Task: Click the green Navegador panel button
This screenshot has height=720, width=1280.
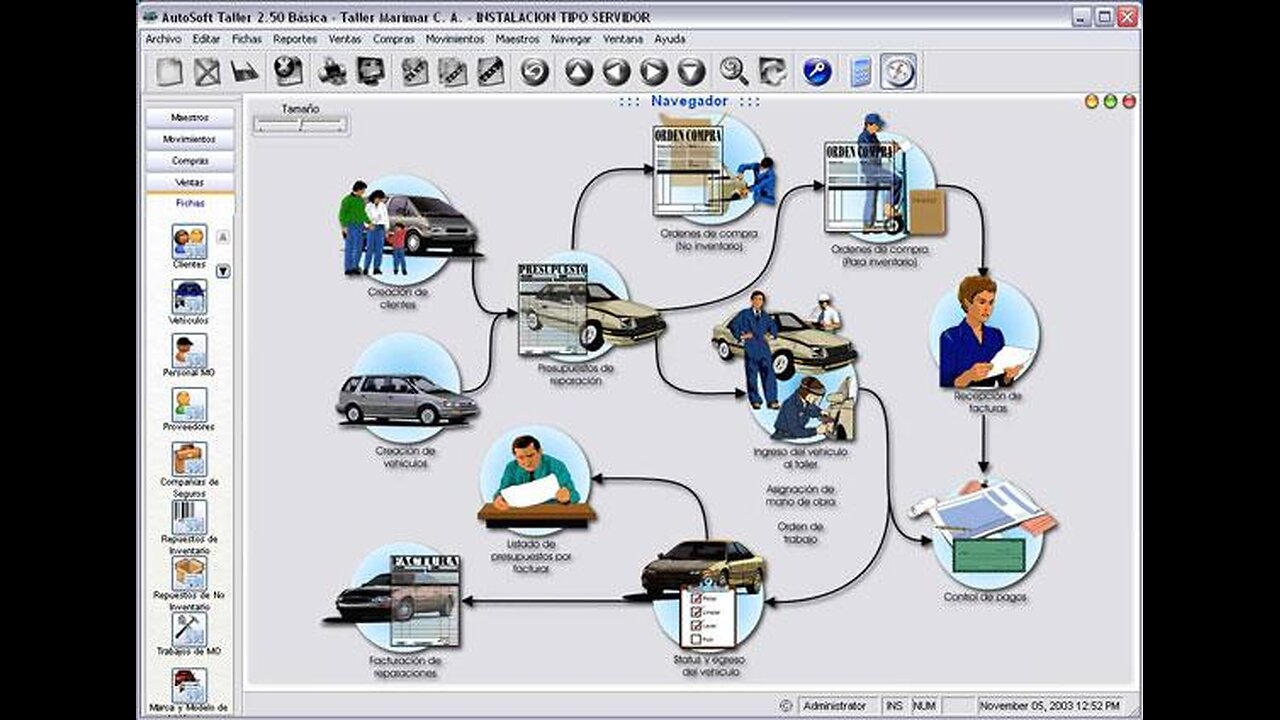Action: pos(1111,101)
